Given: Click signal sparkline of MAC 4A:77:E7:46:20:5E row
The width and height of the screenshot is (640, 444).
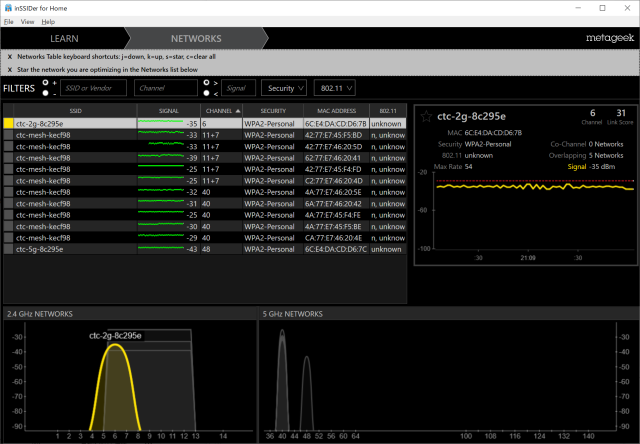Looking at the screenshot, I should tap(161, 190).
